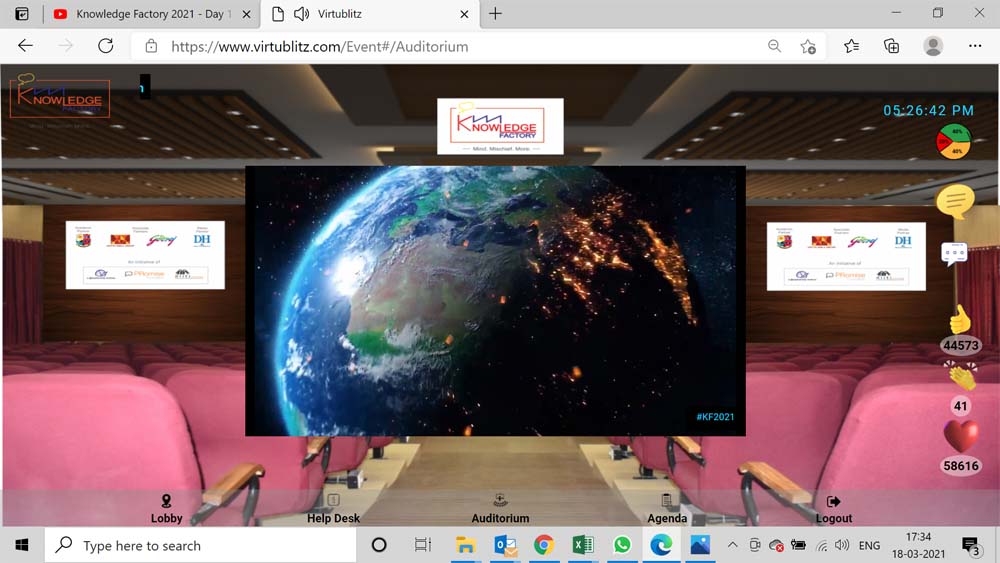
Task: Go to Lobby in bottom navigation
Action: [x=166, y=509]
